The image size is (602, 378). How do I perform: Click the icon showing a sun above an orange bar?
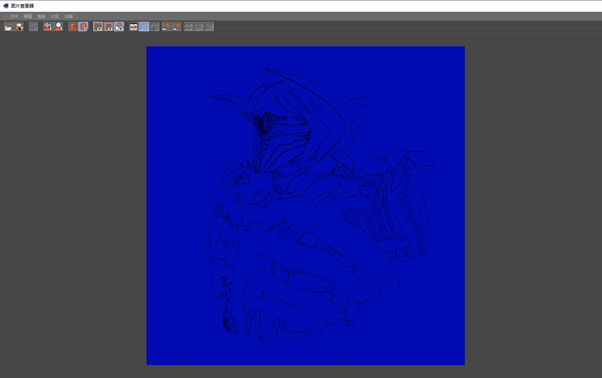pyautogui.click(x=48, y=26)
